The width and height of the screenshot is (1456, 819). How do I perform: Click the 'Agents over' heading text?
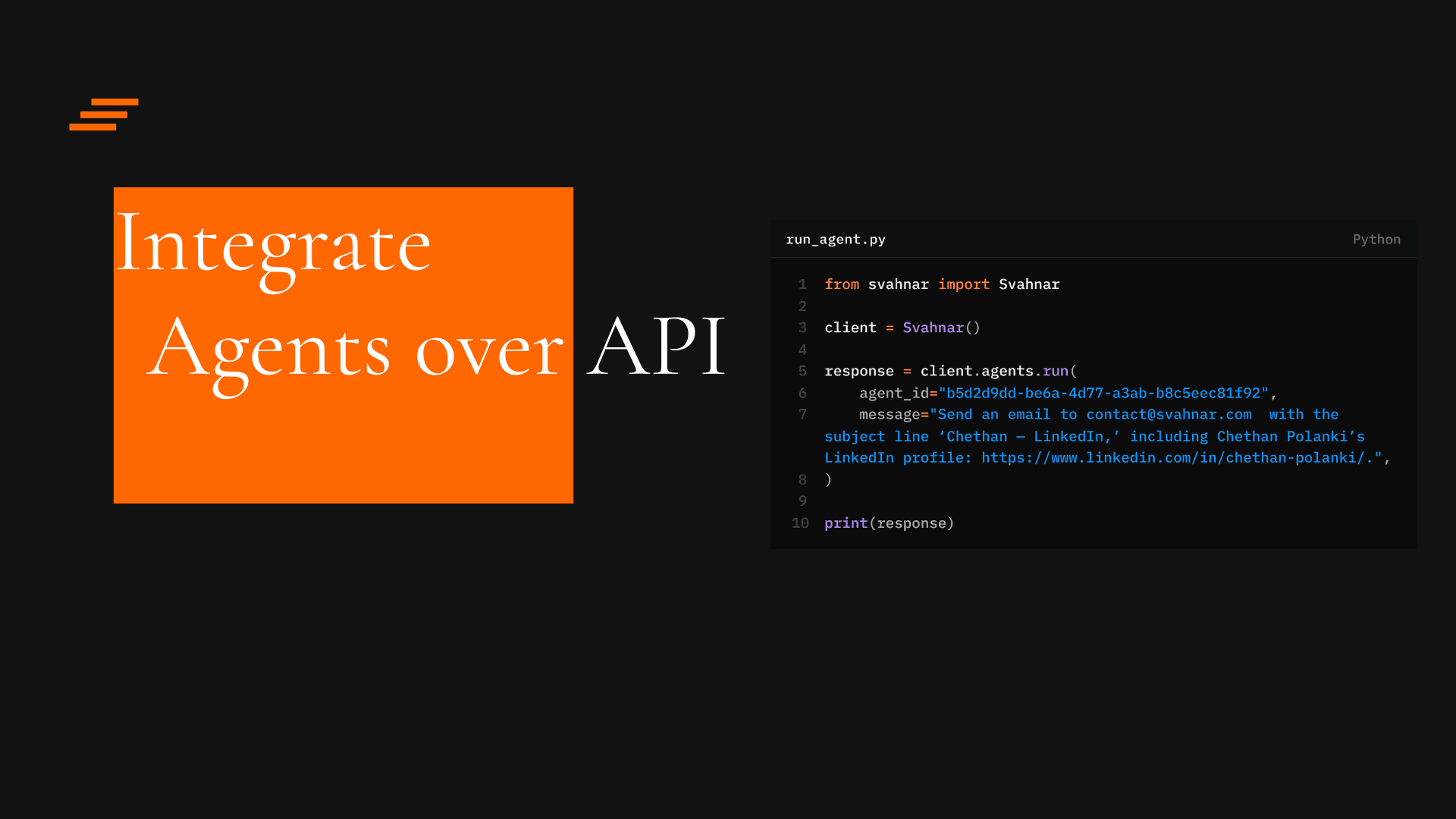click(x=355, y=349)
